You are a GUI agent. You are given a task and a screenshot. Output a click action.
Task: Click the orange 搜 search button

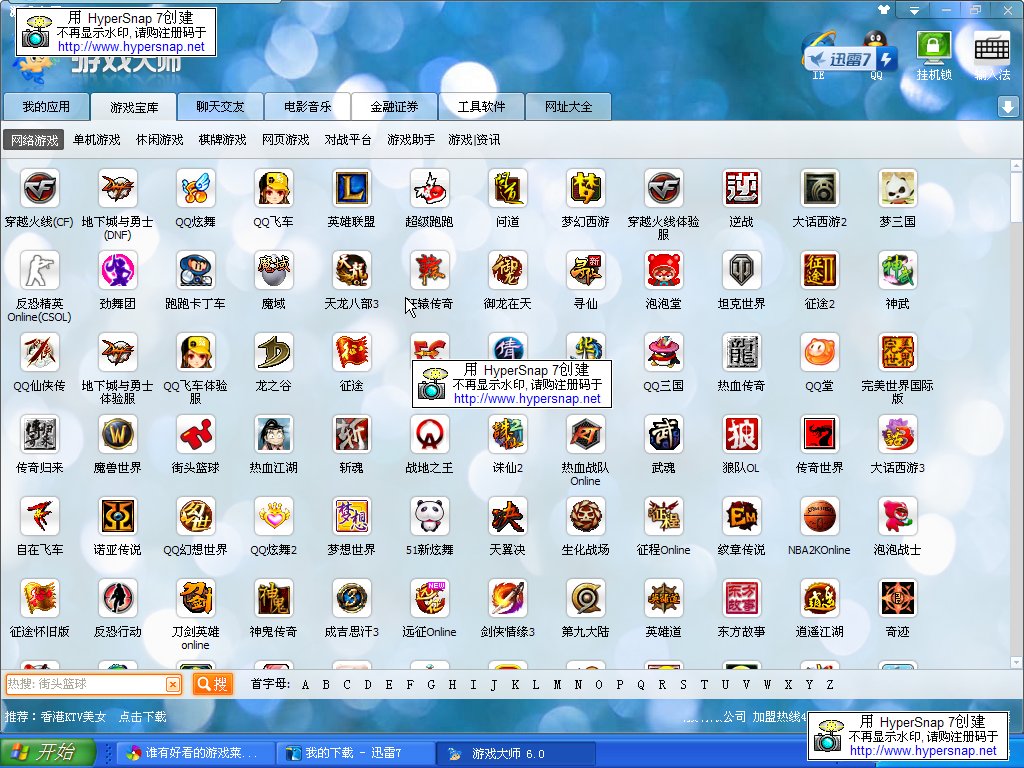click(x=212, y=684)
